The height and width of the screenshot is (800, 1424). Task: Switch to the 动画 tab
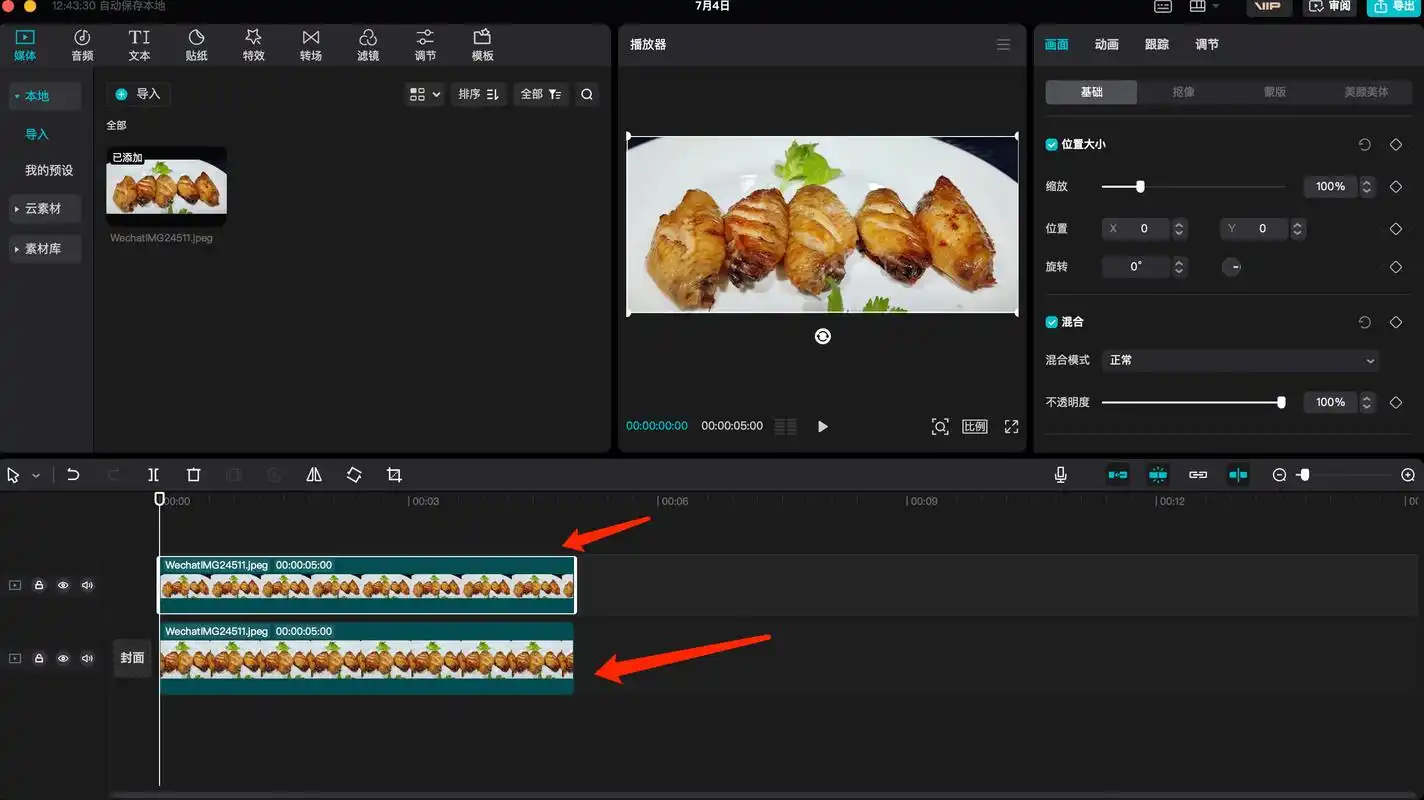(1106, 44)
